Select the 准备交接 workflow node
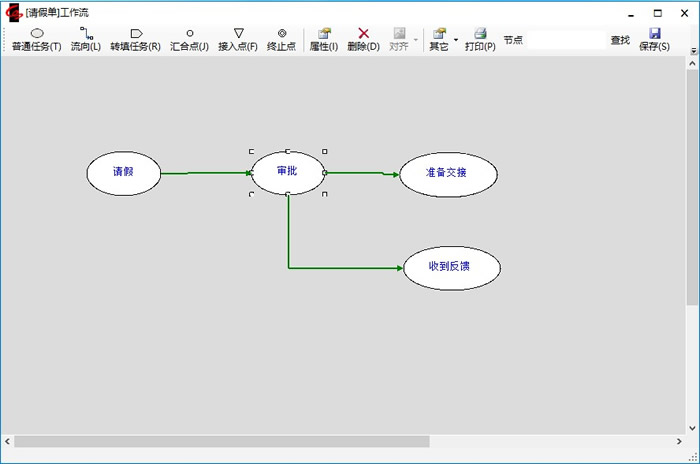700x464 pixels. (x=446, y=172)
